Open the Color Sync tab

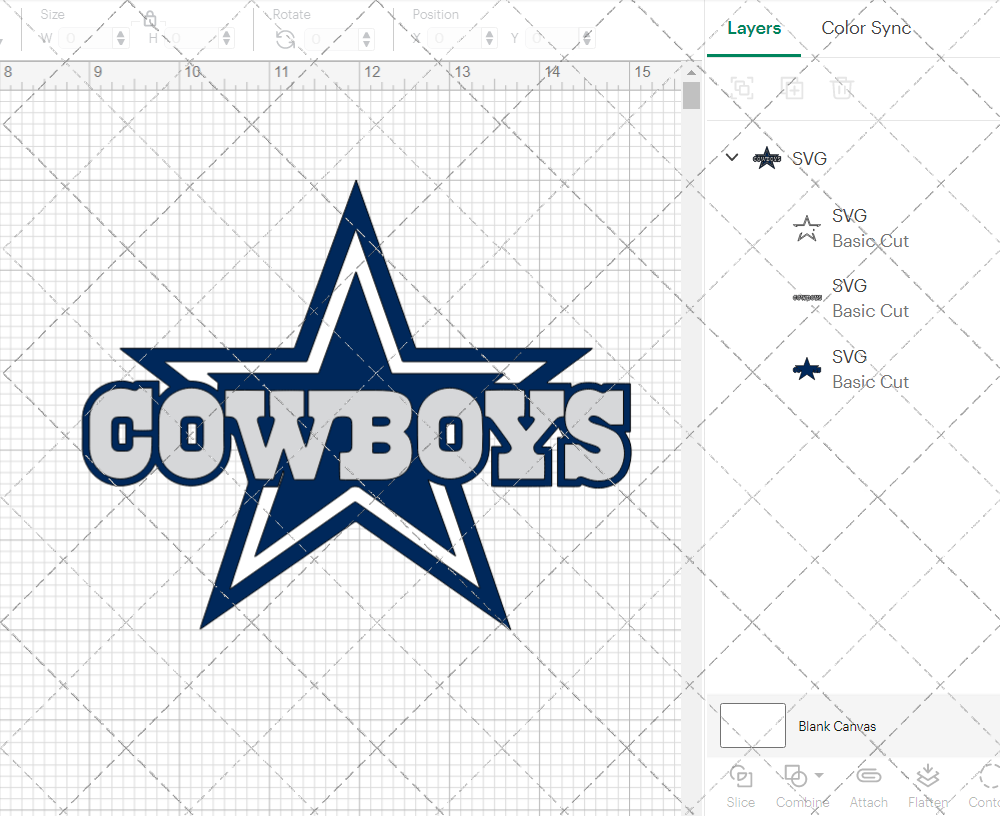[865, 28]
